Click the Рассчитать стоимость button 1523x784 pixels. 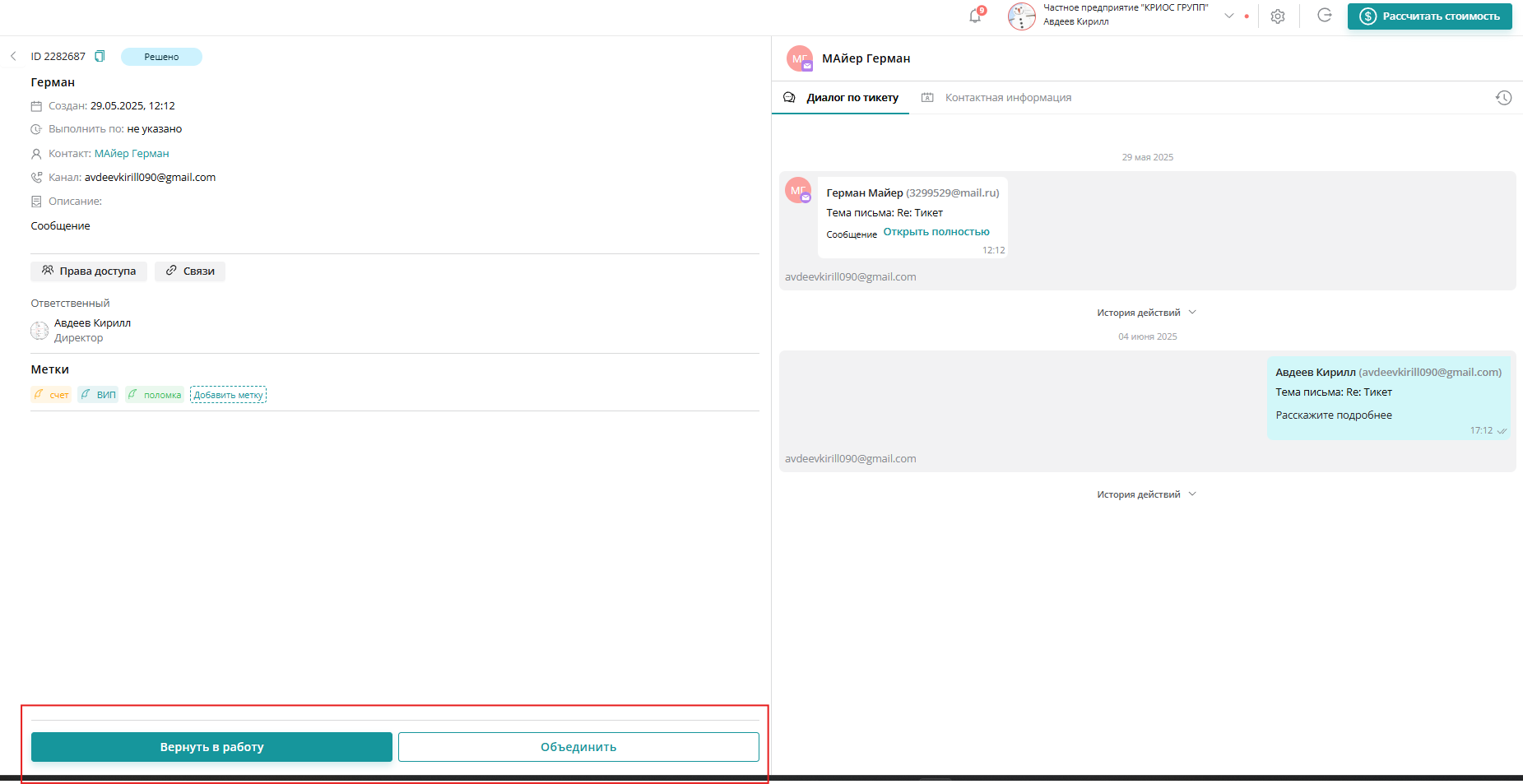click(1429, 16)
